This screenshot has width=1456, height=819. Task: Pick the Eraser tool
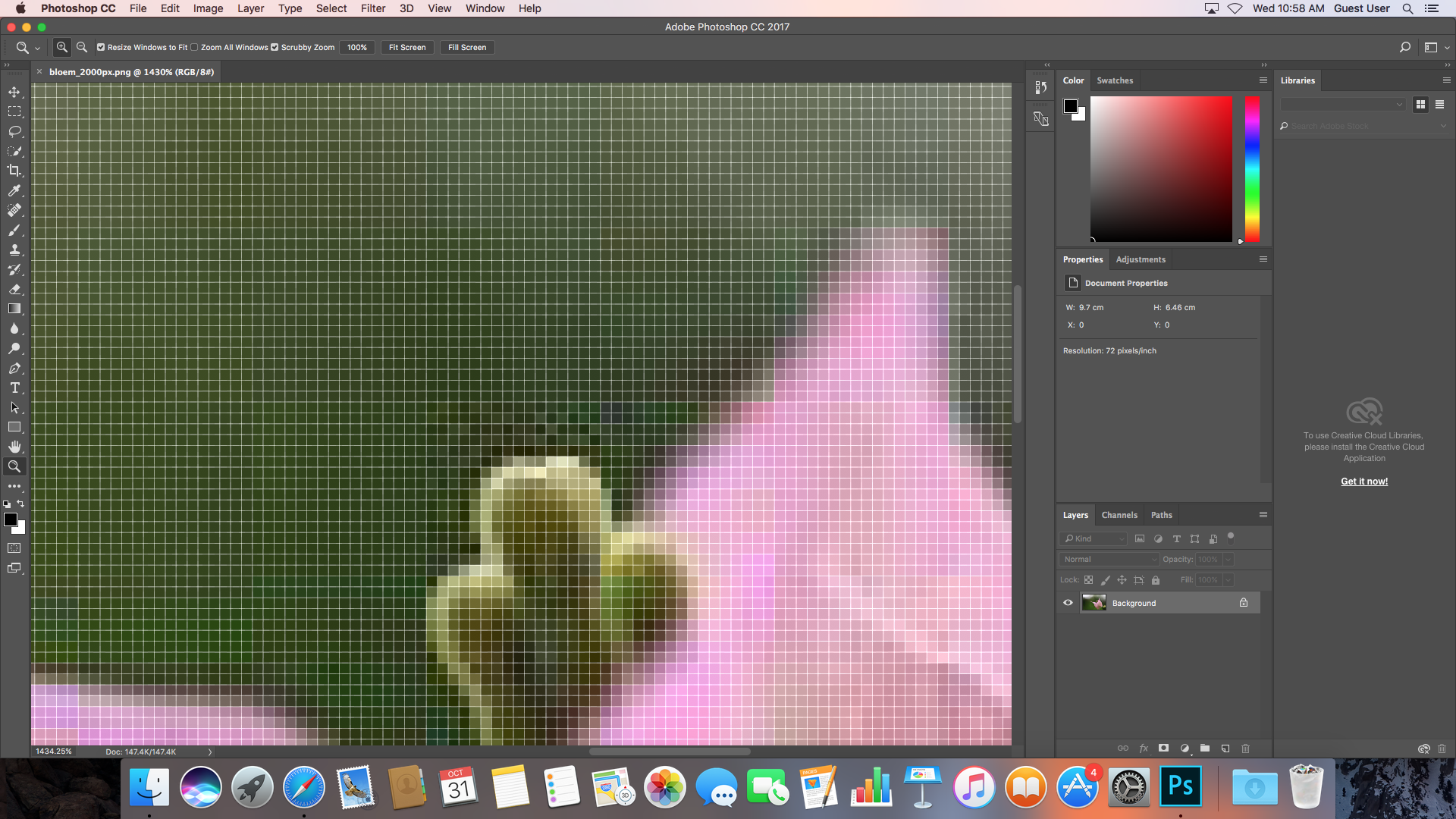(x=14, y=289)
